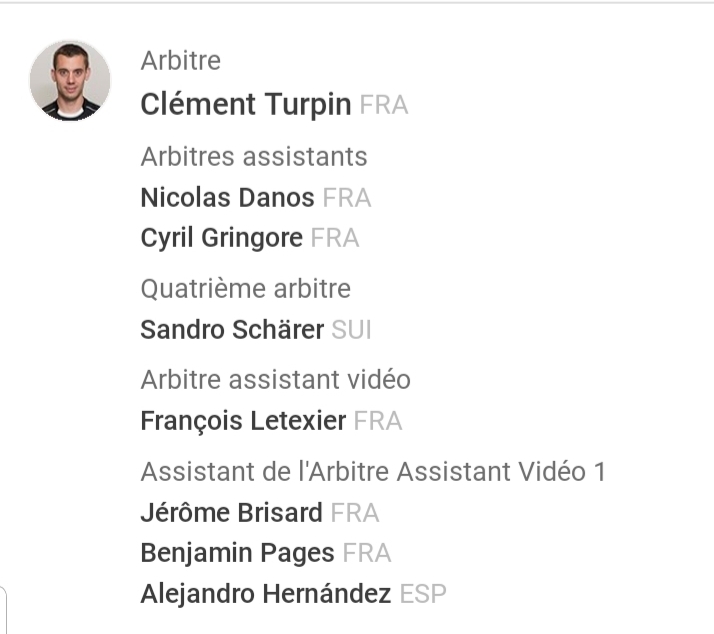Click FRA beside Clément Turpin
The height and width of the screenshot is (634, 714).
(x=384, y=105)
